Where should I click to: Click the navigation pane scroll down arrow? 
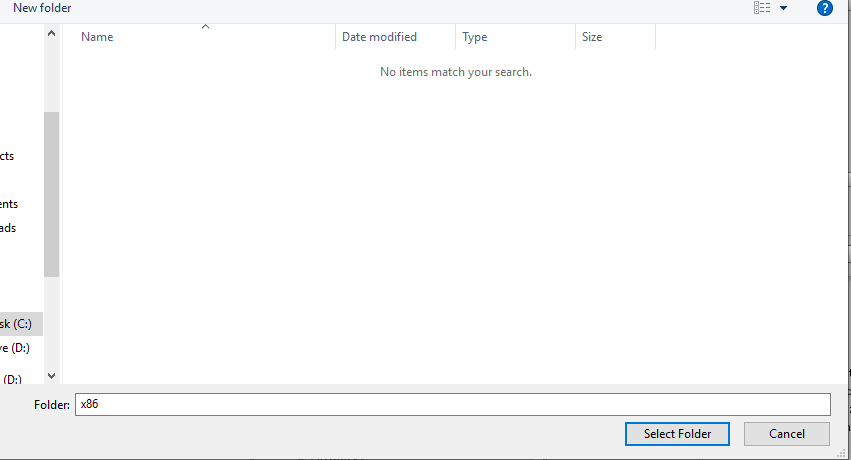52,376
